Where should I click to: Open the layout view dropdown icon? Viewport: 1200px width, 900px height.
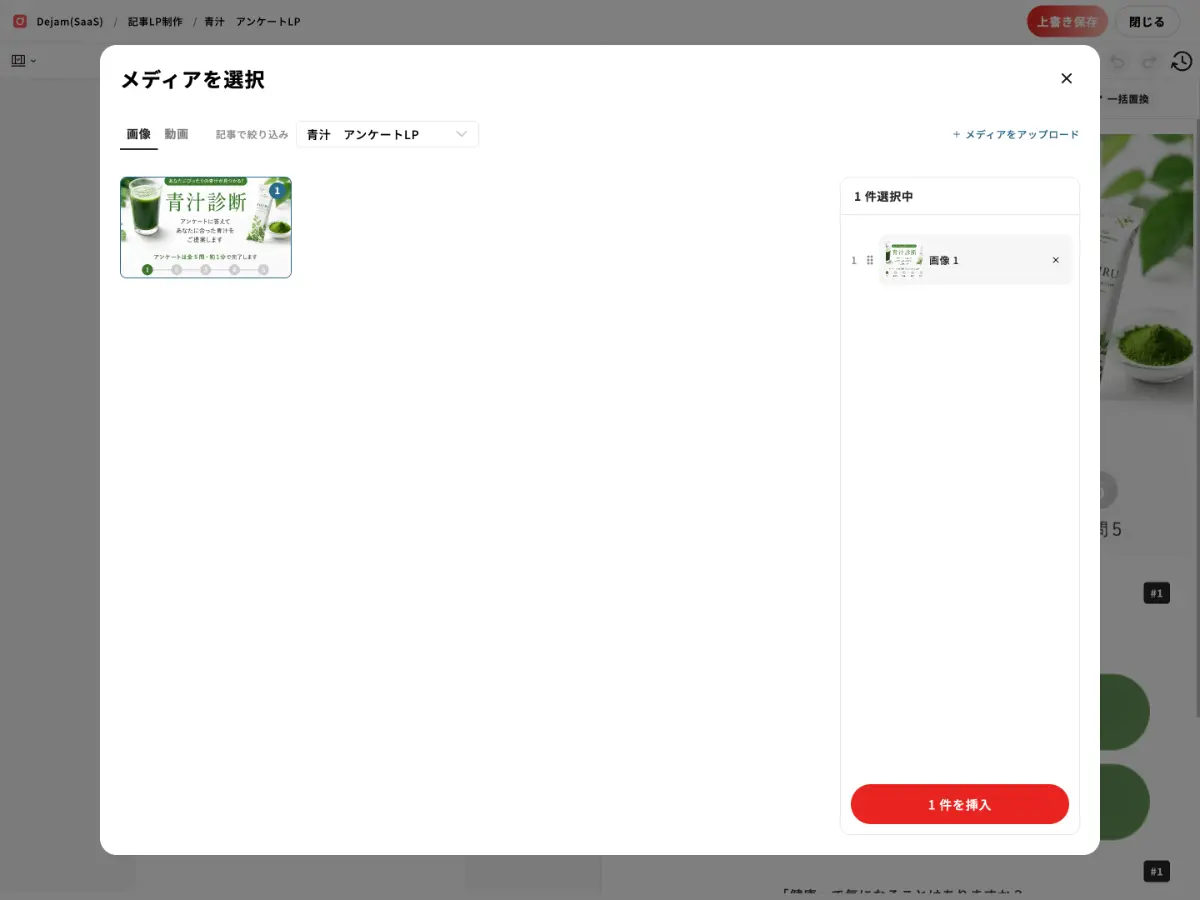click(x=24, y=60)
